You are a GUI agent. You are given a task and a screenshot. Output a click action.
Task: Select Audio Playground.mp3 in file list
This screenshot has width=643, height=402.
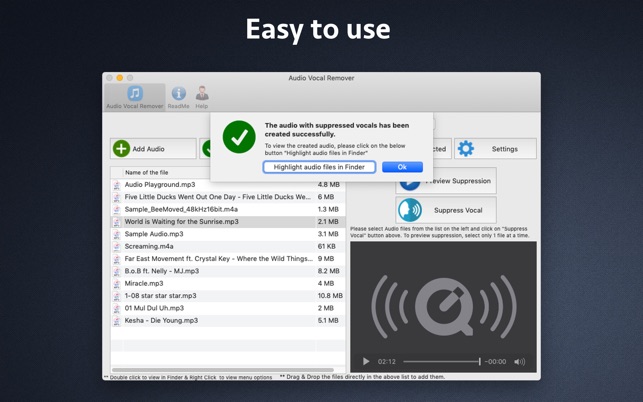pyautogui.click(x=160, y=185)
